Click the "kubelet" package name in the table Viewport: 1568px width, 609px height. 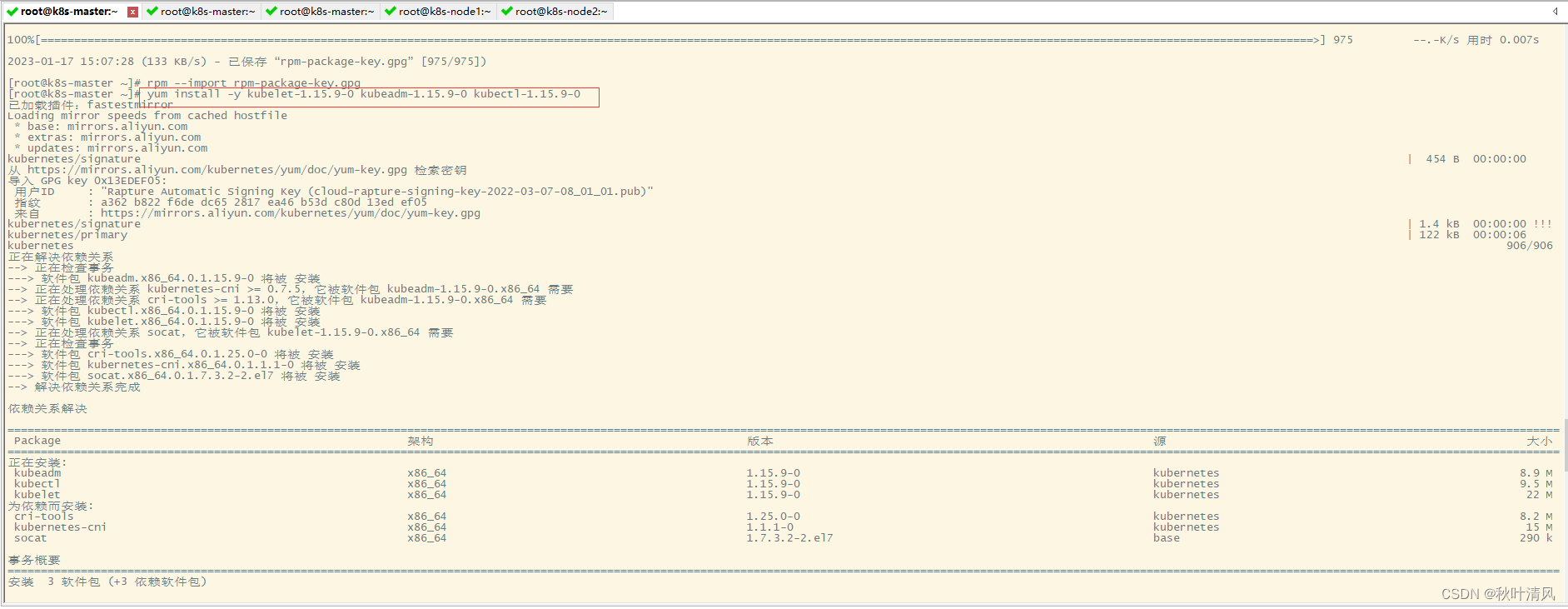pyautogui.click(x=37, y=495)
